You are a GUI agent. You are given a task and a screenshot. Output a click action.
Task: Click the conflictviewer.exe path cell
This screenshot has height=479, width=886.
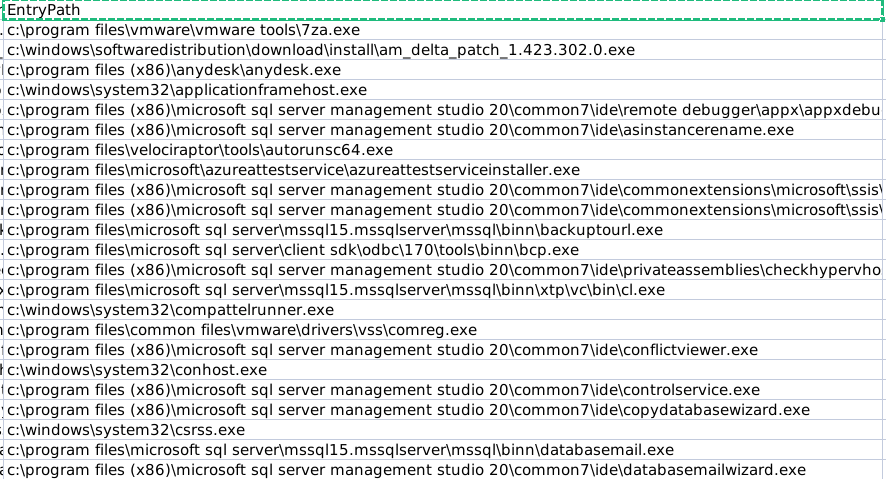click(444, 350)
